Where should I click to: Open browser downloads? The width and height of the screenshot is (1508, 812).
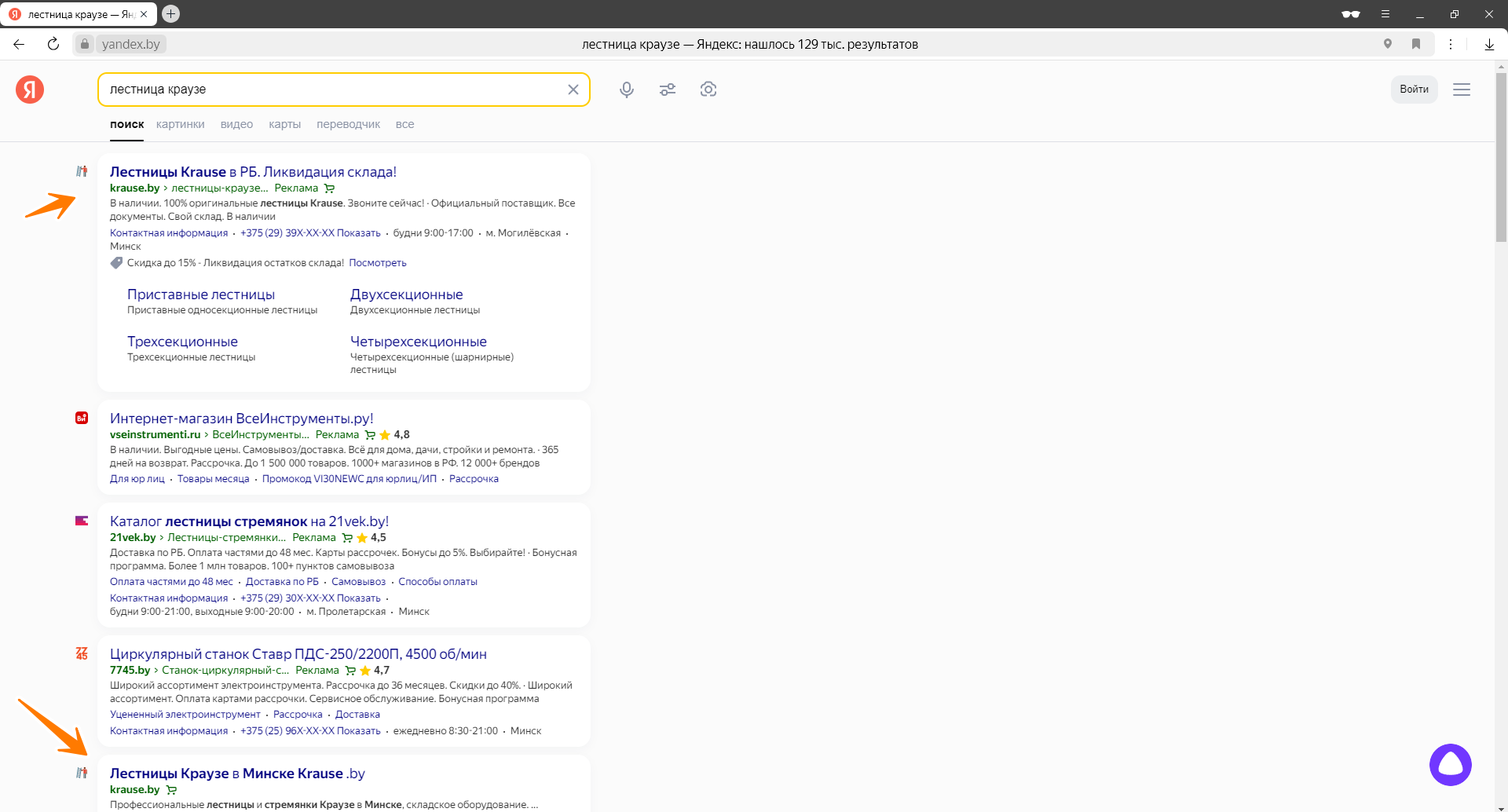(1489, 44)
